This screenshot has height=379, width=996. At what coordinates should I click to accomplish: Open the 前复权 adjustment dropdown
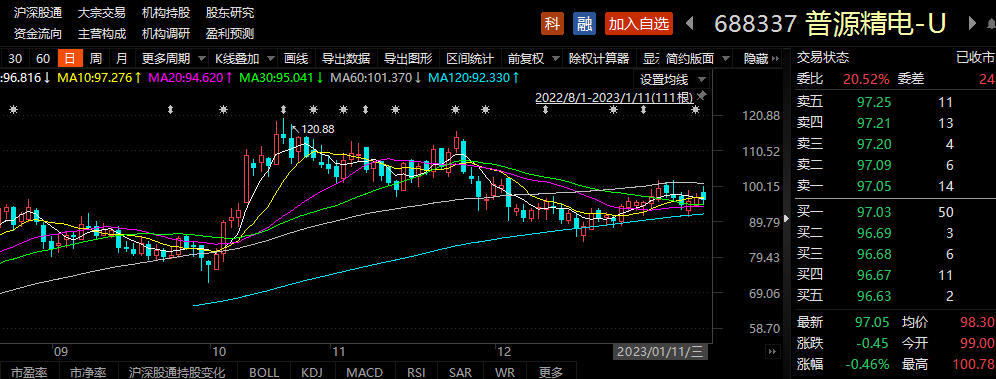click(533, 59)
